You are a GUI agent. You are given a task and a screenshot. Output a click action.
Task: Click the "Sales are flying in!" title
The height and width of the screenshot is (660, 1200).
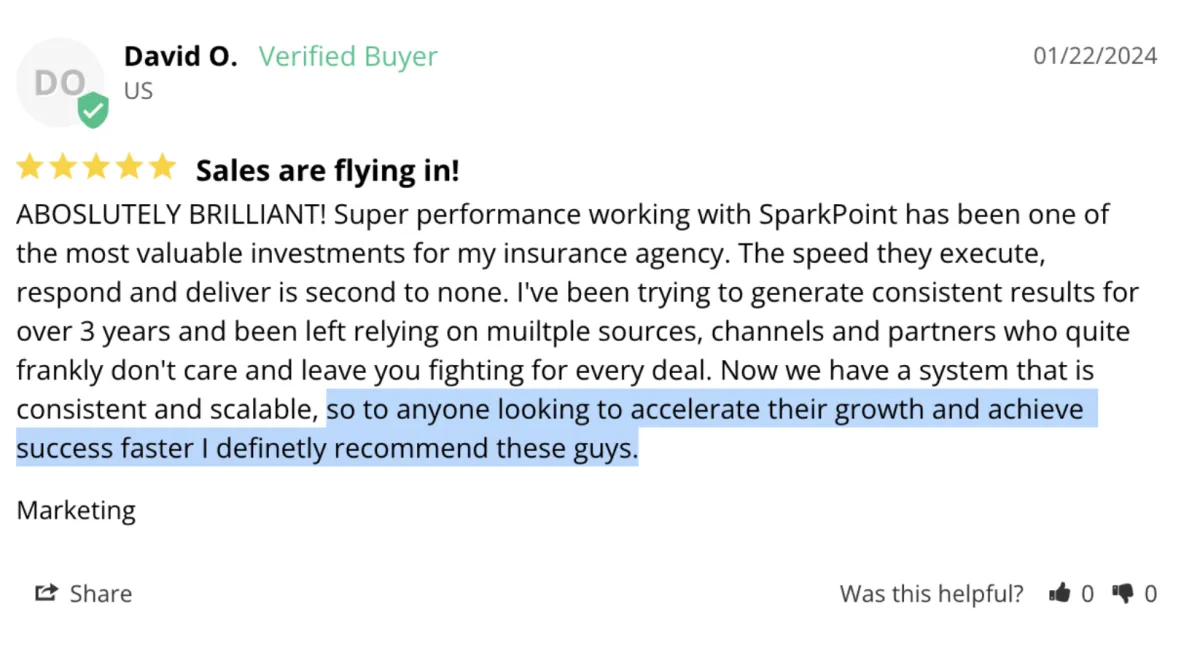[x=327, y=171]
